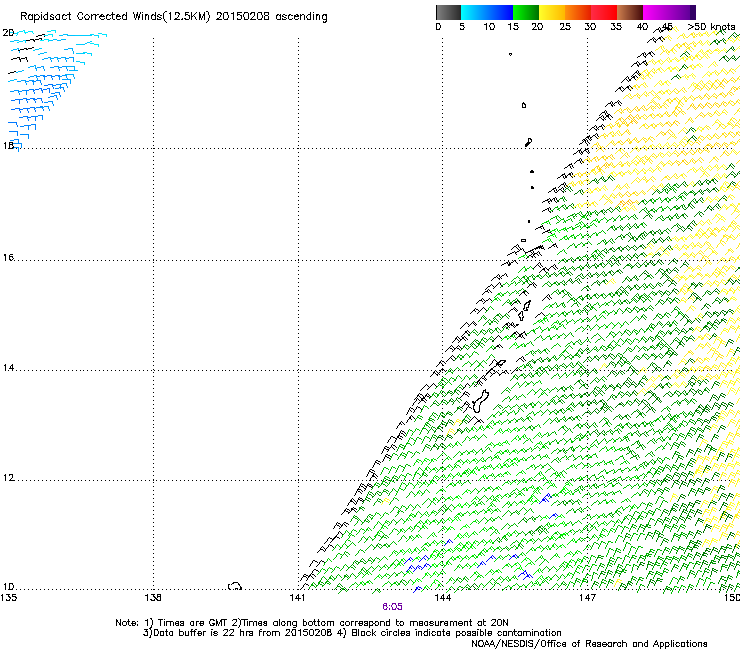Click the gray 0-5 knots color band
The image size is (740, 650).
[x=448, y=12]
